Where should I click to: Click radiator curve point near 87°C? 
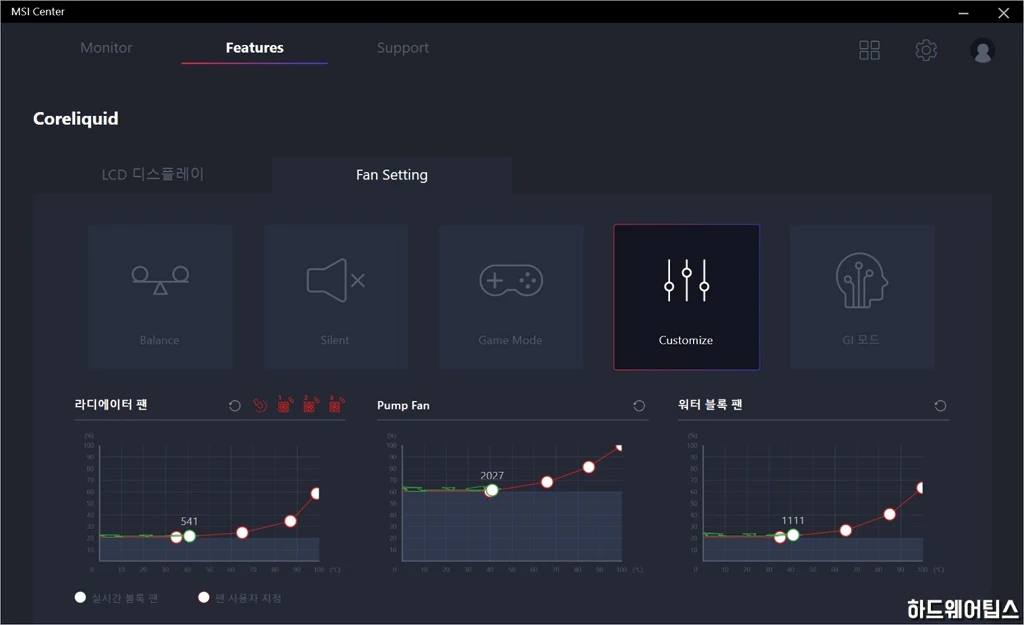pos(291,521)
